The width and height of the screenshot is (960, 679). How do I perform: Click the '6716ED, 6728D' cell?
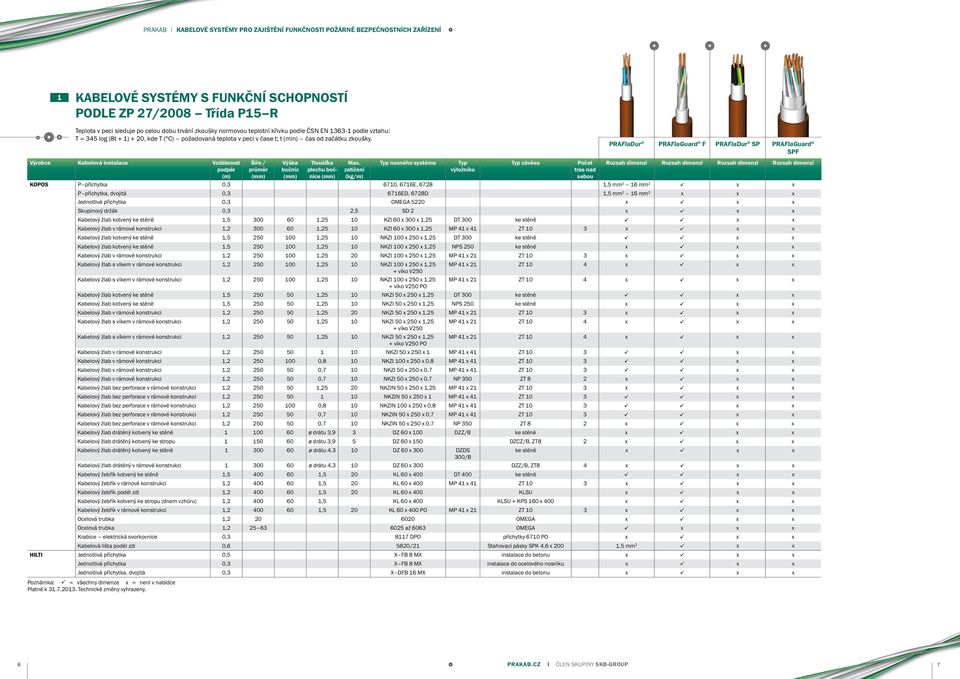click(x=408, y=193)
